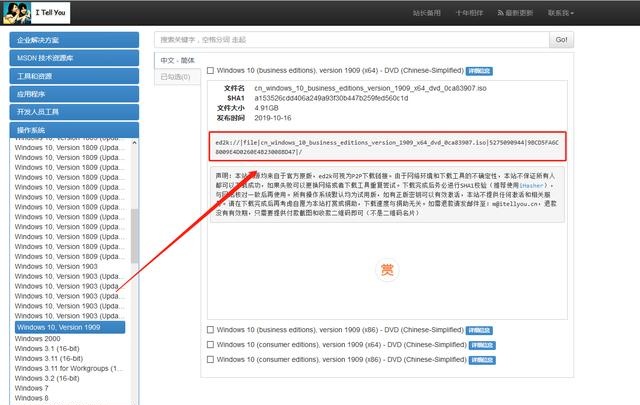
Task: Click the ed2k download link text
Action: [x=387, y=147]
